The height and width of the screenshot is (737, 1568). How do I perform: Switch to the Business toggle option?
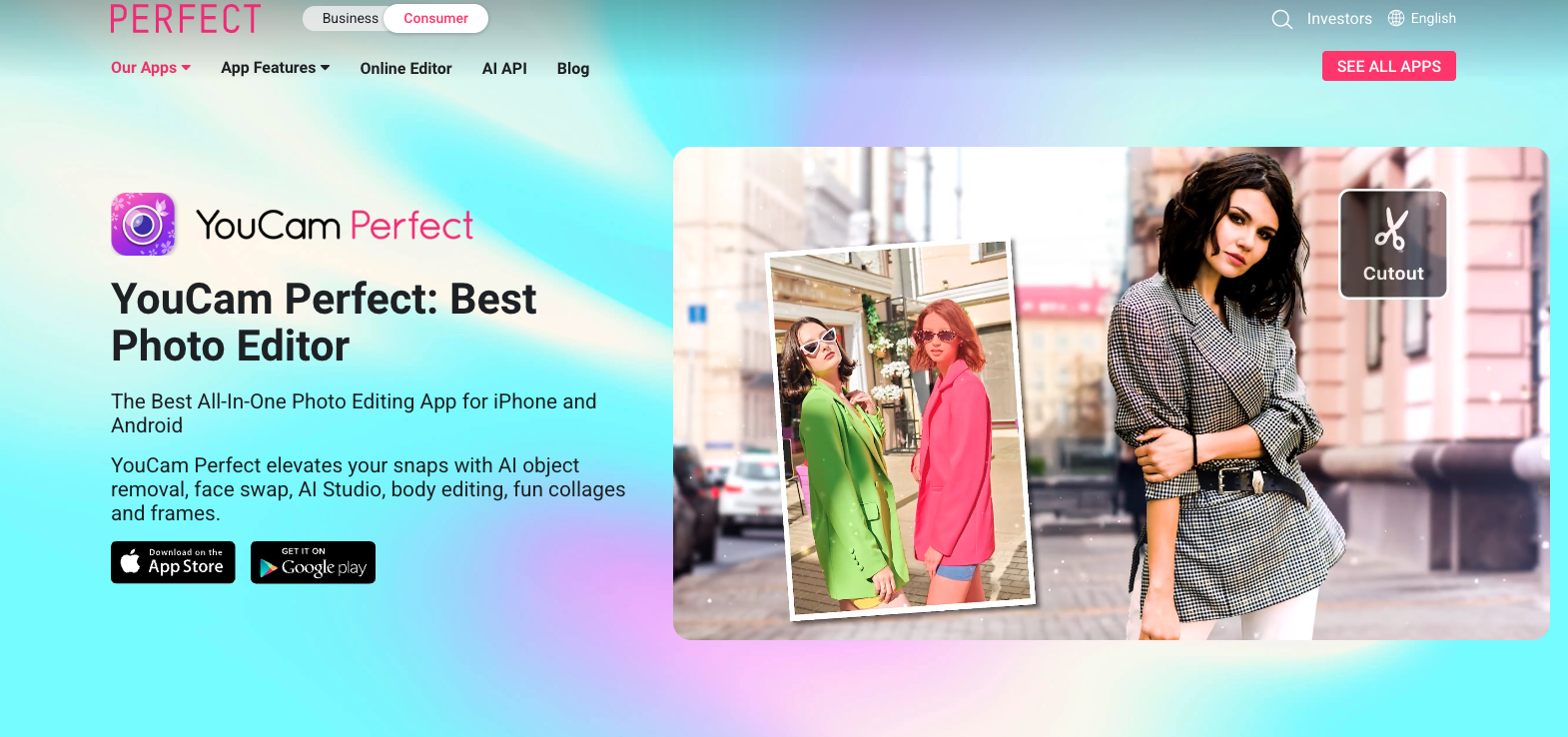coord(350,18)
